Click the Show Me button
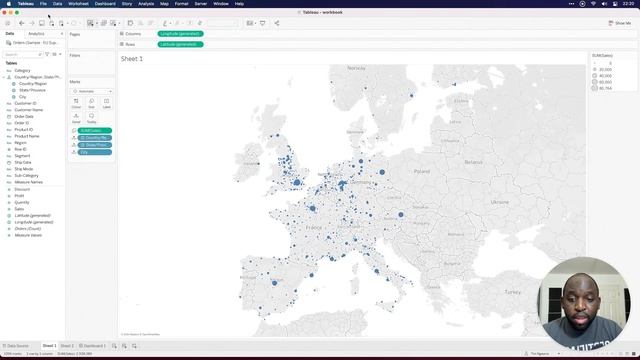This screenshot has width=640, height=360. (620, 23)
